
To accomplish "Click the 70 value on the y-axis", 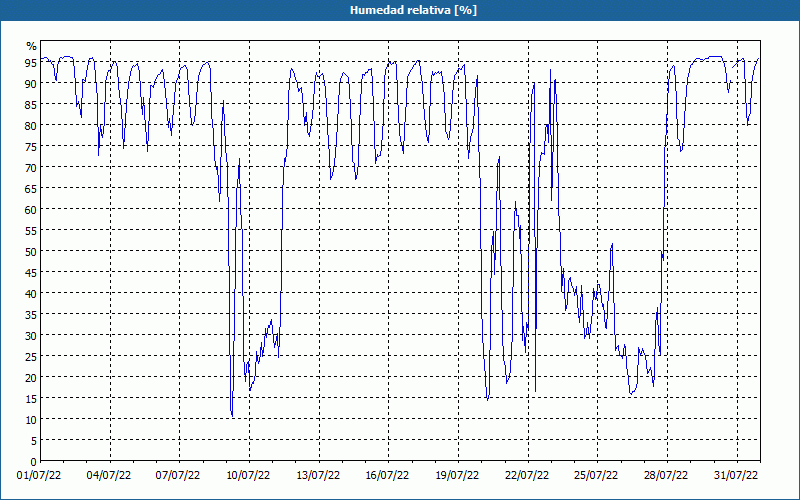I will tap(31, 167).
